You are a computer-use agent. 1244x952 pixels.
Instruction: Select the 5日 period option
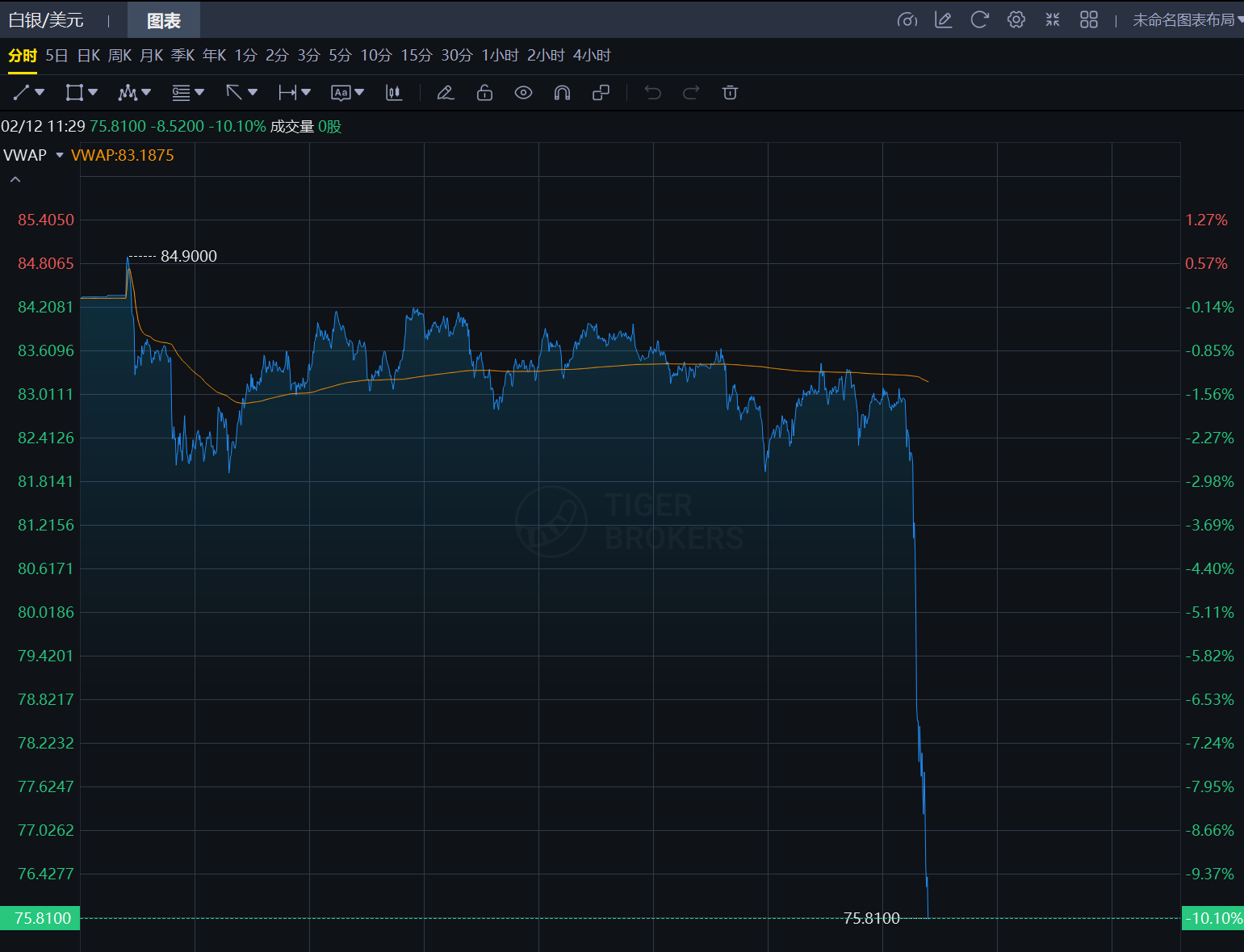(57, 55)
